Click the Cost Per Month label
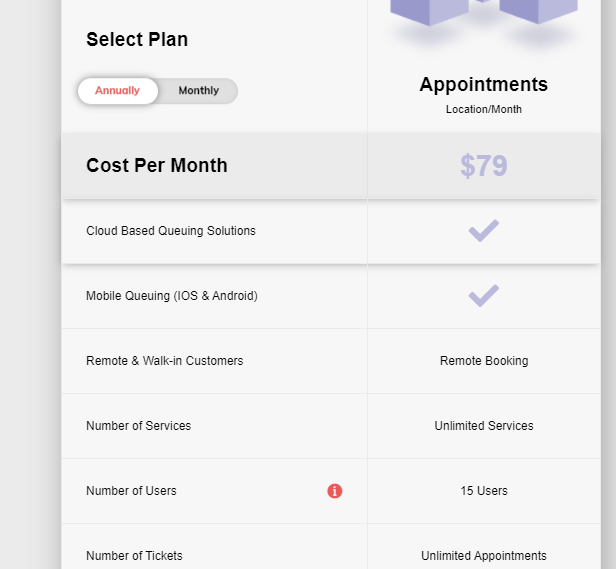The image size is (616, 569). [x=157, y=166]
